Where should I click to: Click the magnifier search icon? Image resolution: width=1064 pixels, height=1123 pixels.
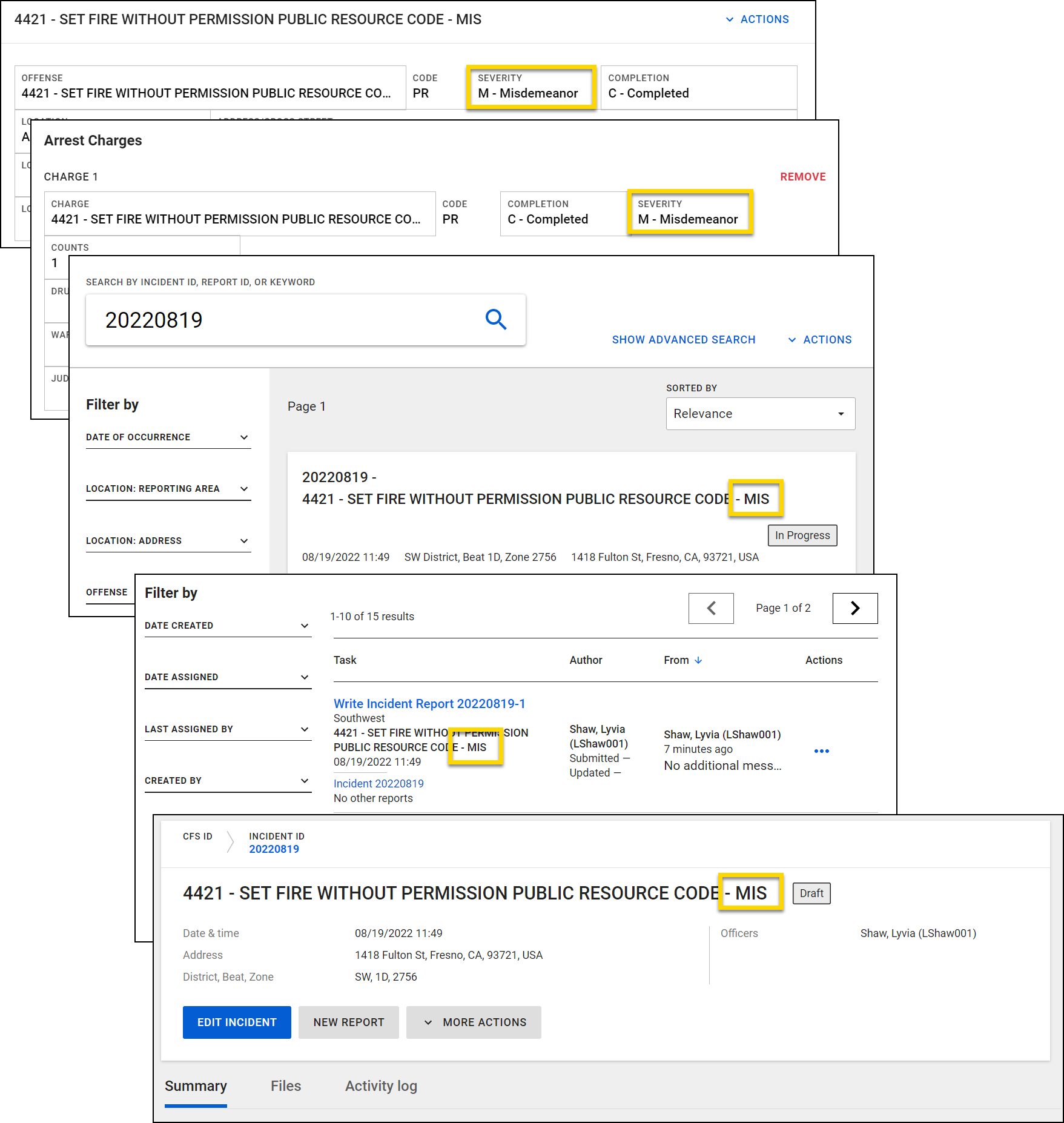495,319
